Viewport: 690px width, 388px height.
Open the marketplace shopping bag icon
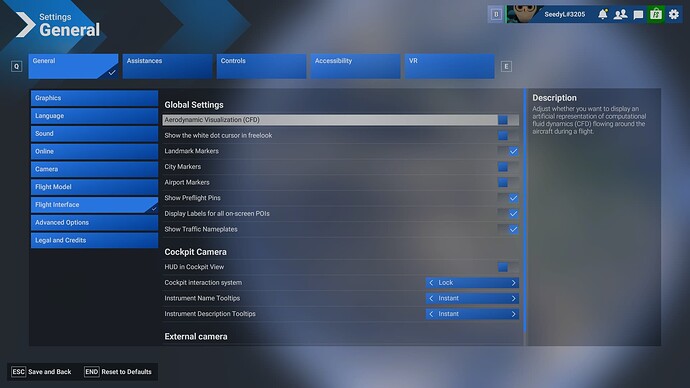(656, 14)
